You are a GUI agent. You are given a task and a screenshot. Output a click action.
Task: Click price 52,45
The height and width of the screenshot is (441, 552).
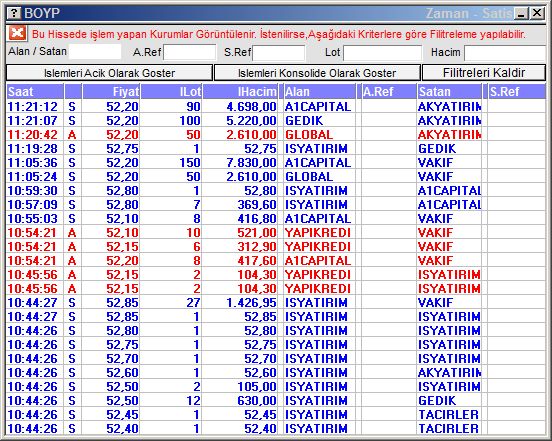123,415
